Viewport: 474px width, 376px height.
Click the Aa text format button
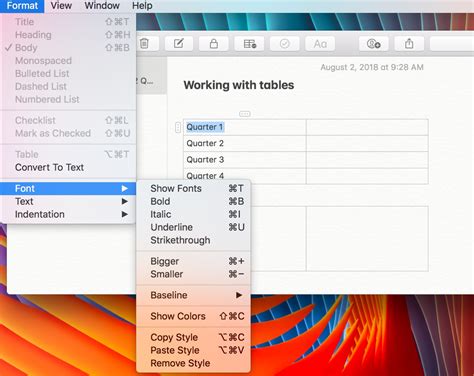tap(320, 44)
